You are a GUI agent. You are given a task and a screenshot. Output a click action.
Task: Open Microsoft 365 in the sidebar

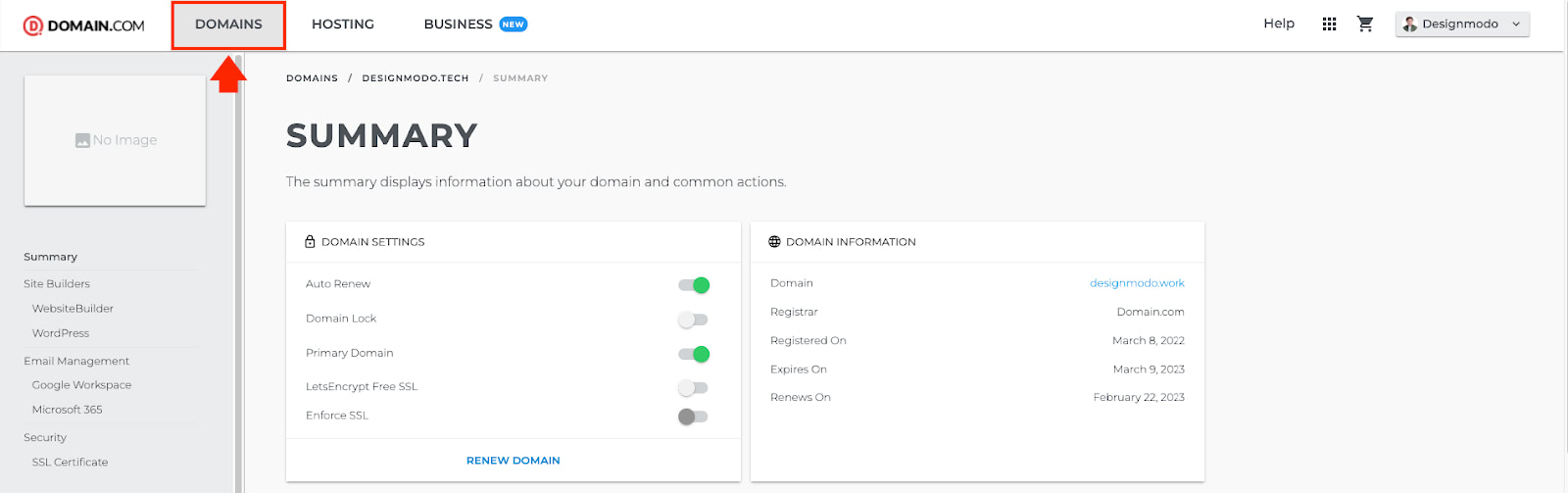click(x=67, y=410)
